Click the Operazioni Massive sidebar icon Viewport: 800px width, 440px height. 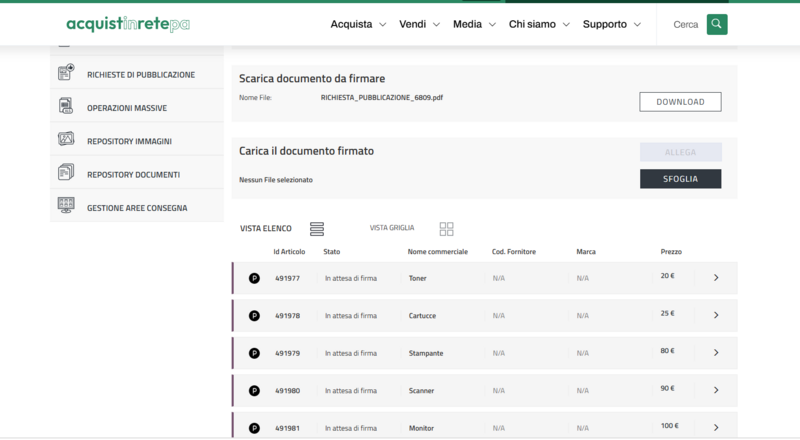(x=66, y=106)
